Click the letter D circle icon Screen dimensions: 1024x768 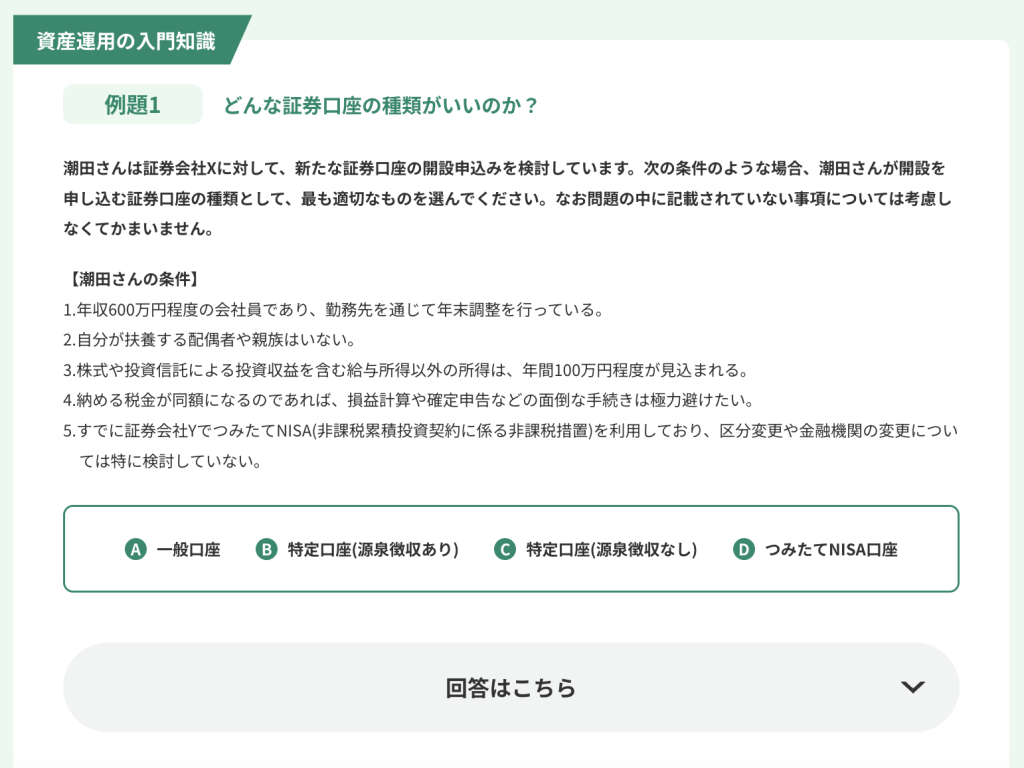pos(746,549)
